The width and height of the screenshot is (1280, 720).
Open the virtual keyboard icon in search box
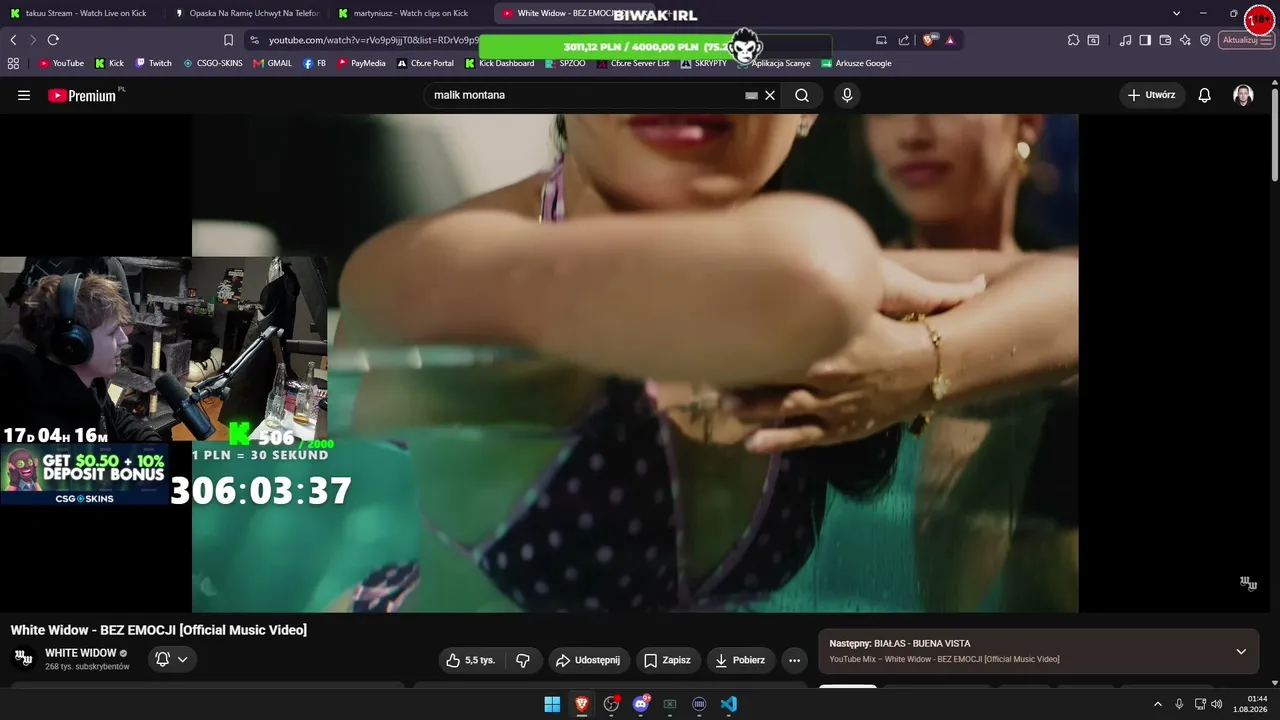(751, 95)
